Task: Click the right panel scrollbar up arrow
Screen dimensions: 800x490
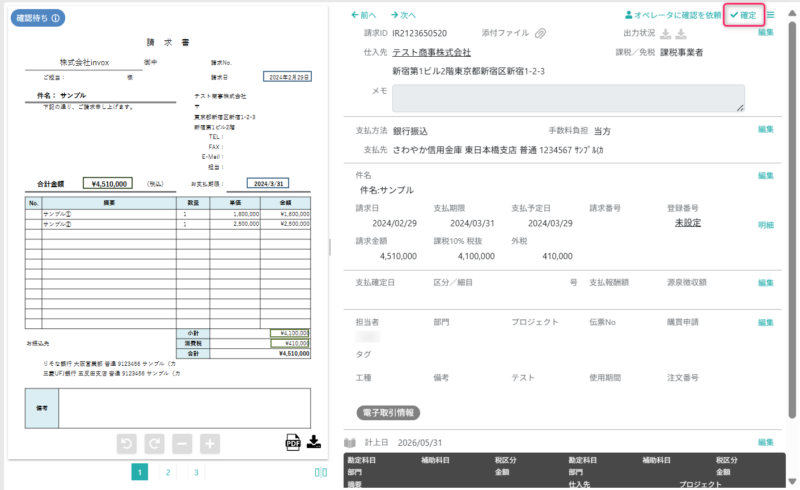Action: click(792, 13)
